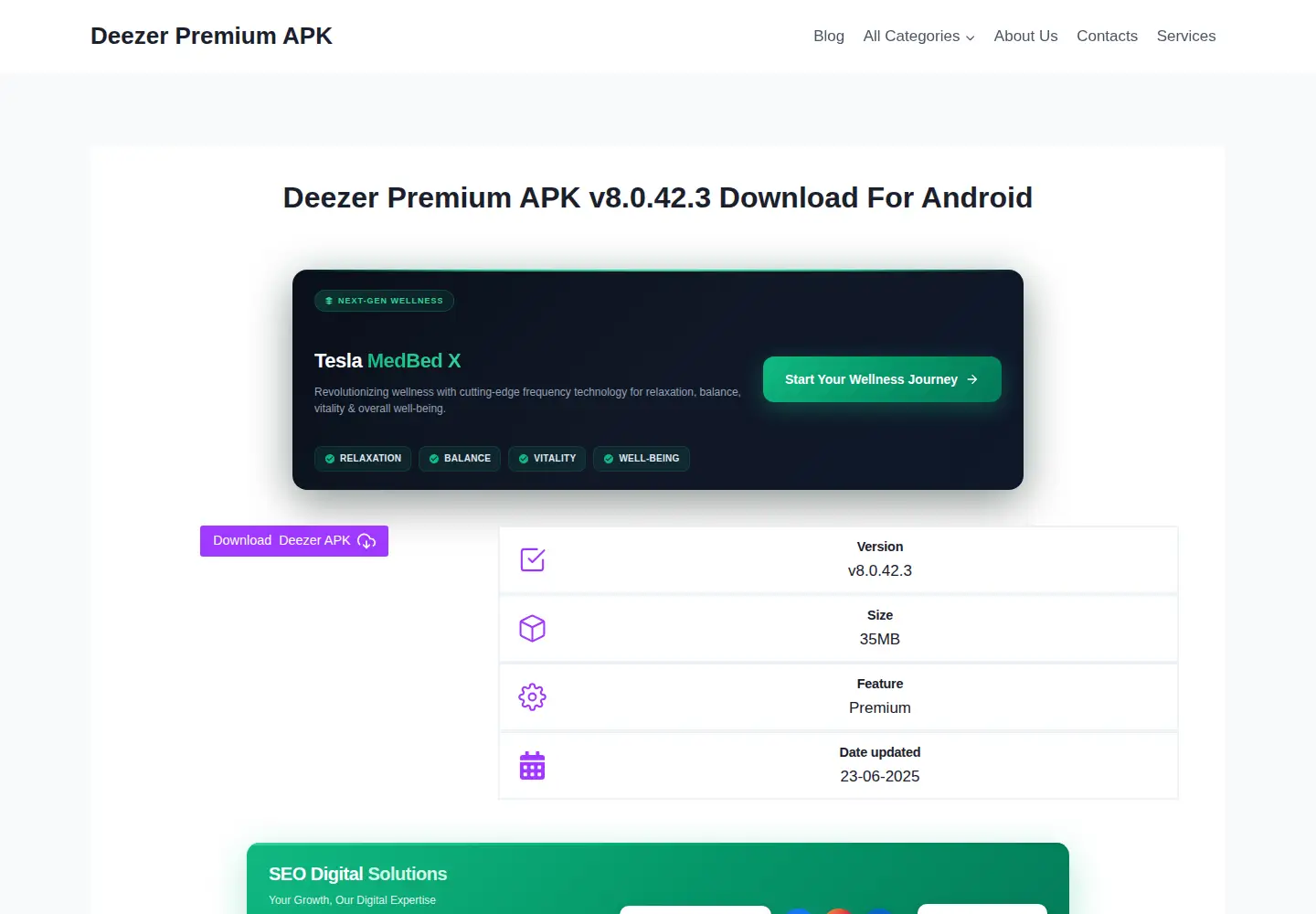Click the Tesla MedBed X ad heading

point(387,361)
